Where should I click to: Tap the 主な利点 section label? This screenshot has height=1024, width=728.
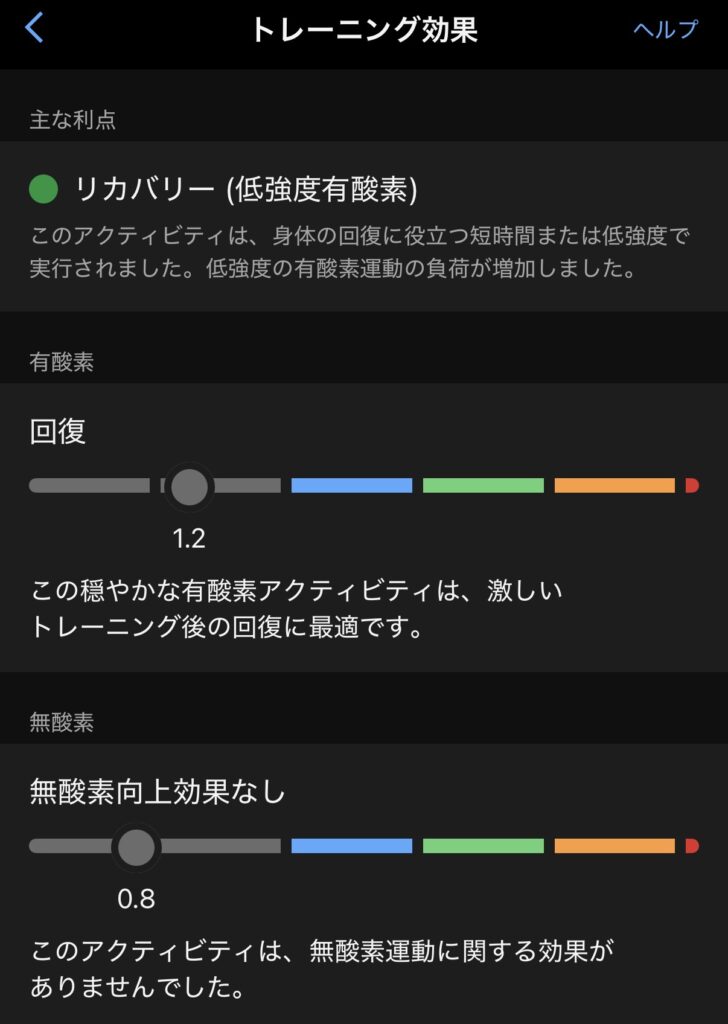73,120
